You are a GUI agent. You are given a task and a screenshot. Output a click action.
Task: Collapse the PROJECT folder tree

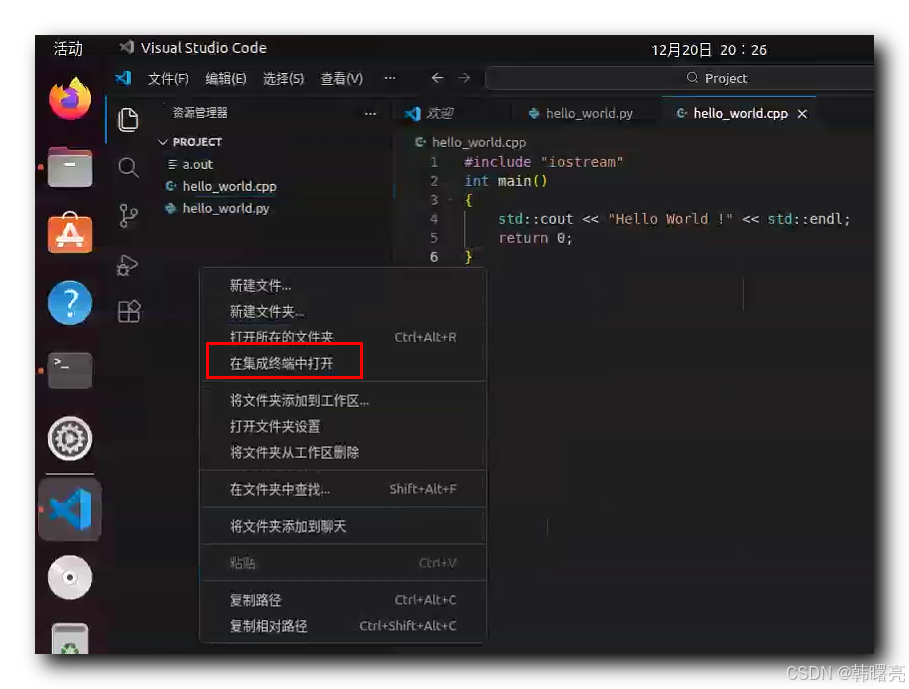[163, 142]
